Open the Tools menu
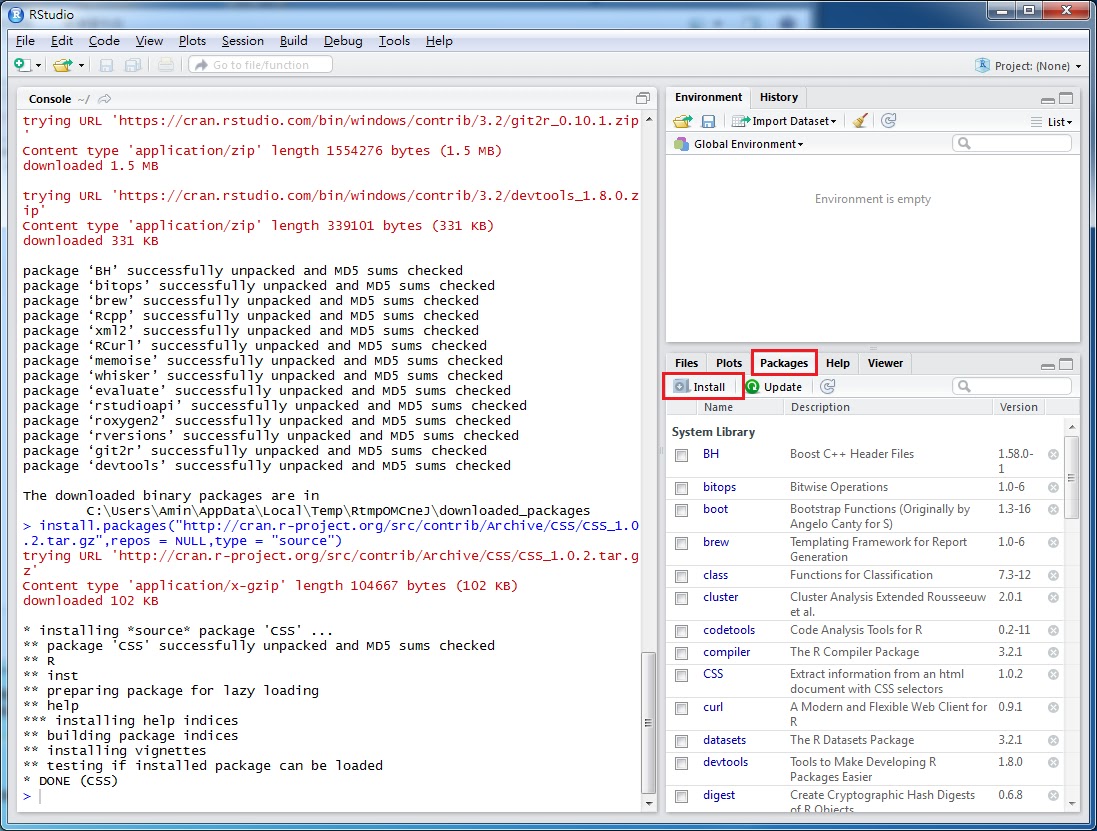 [395, 41]
